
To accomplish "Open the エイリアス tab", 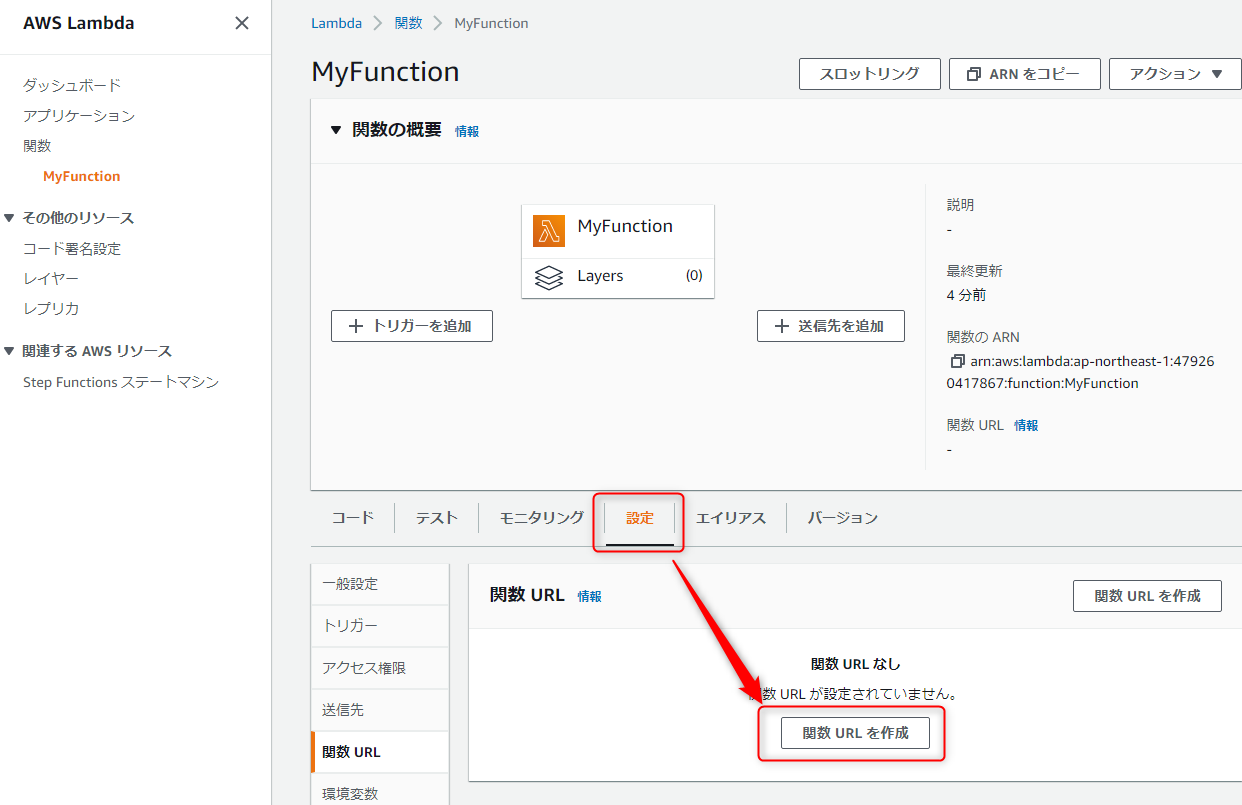I will pyautogui.click(x=731, y=517).
